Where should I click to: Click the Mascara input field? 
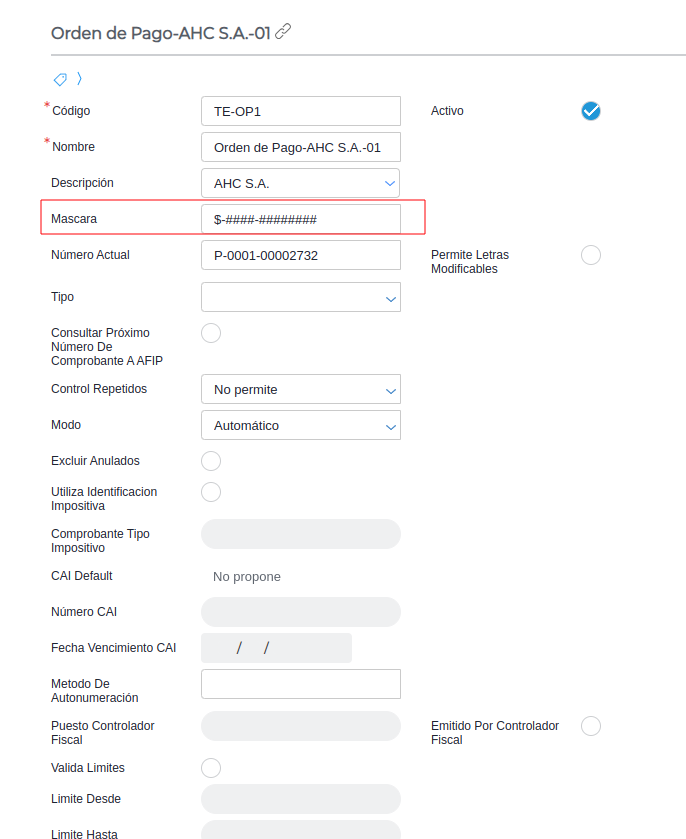[x=301, y=219]
